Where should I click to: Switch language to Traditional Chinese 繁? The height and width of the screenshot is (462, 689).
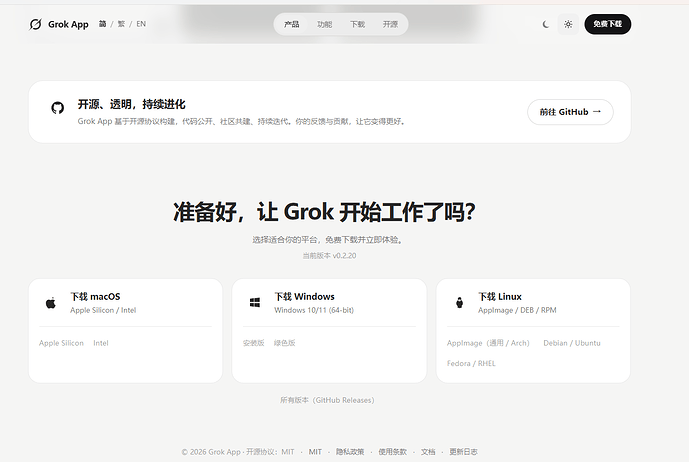click(x=121, y=24)
